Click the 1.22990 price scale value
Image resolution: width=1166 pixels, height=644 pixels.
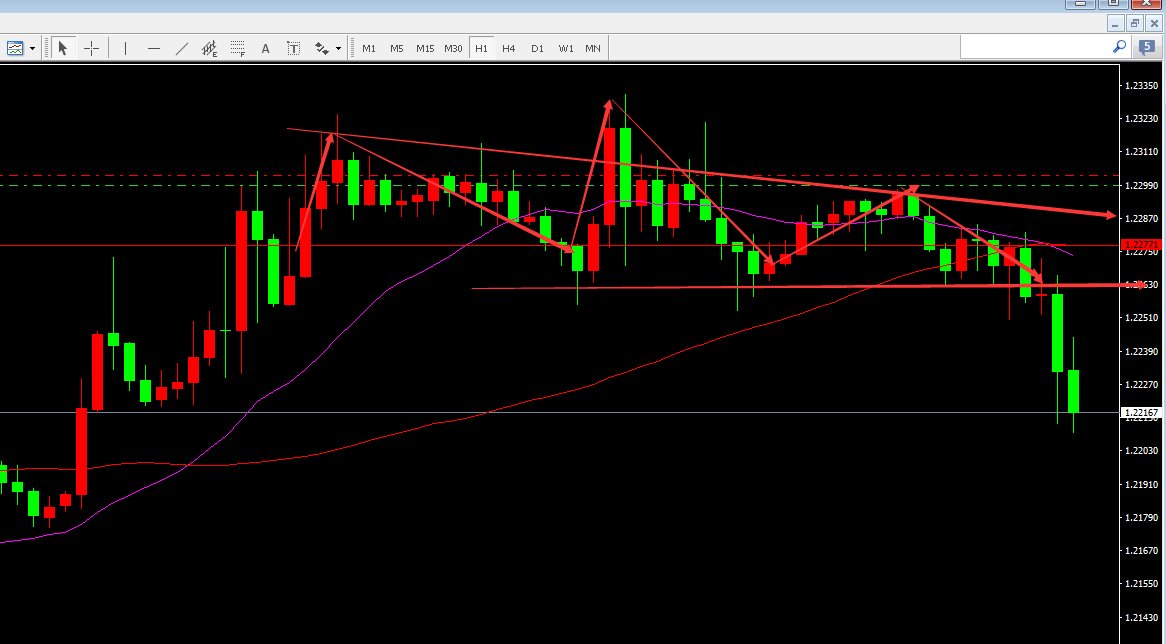pyautogui.click(x=1141, y=185)
